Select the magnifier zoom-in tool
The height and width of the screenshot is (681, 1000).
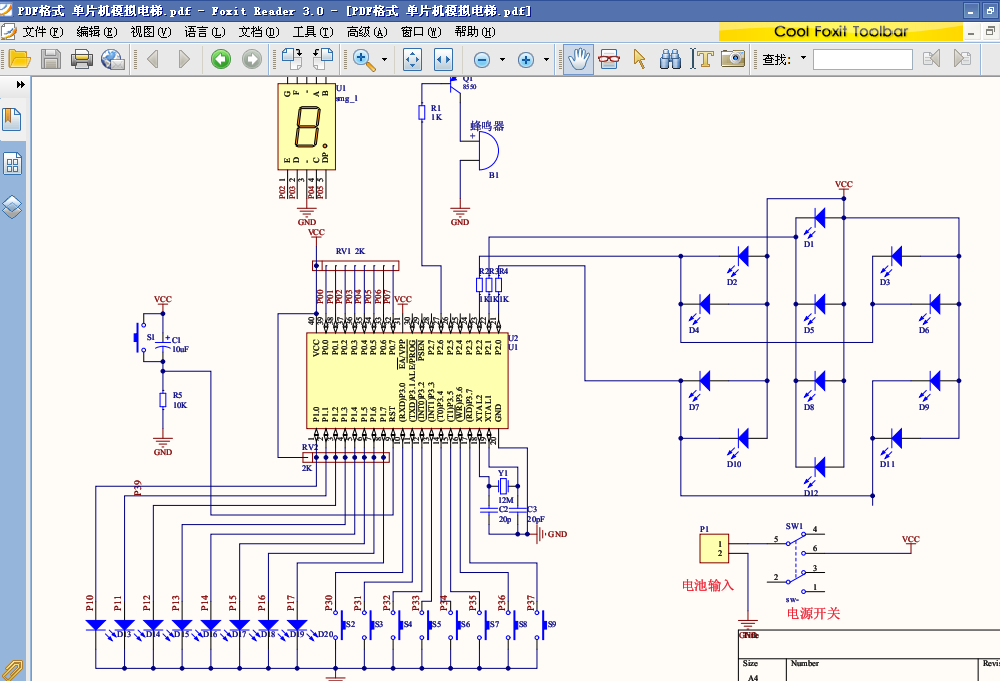(x=364, y=59)
